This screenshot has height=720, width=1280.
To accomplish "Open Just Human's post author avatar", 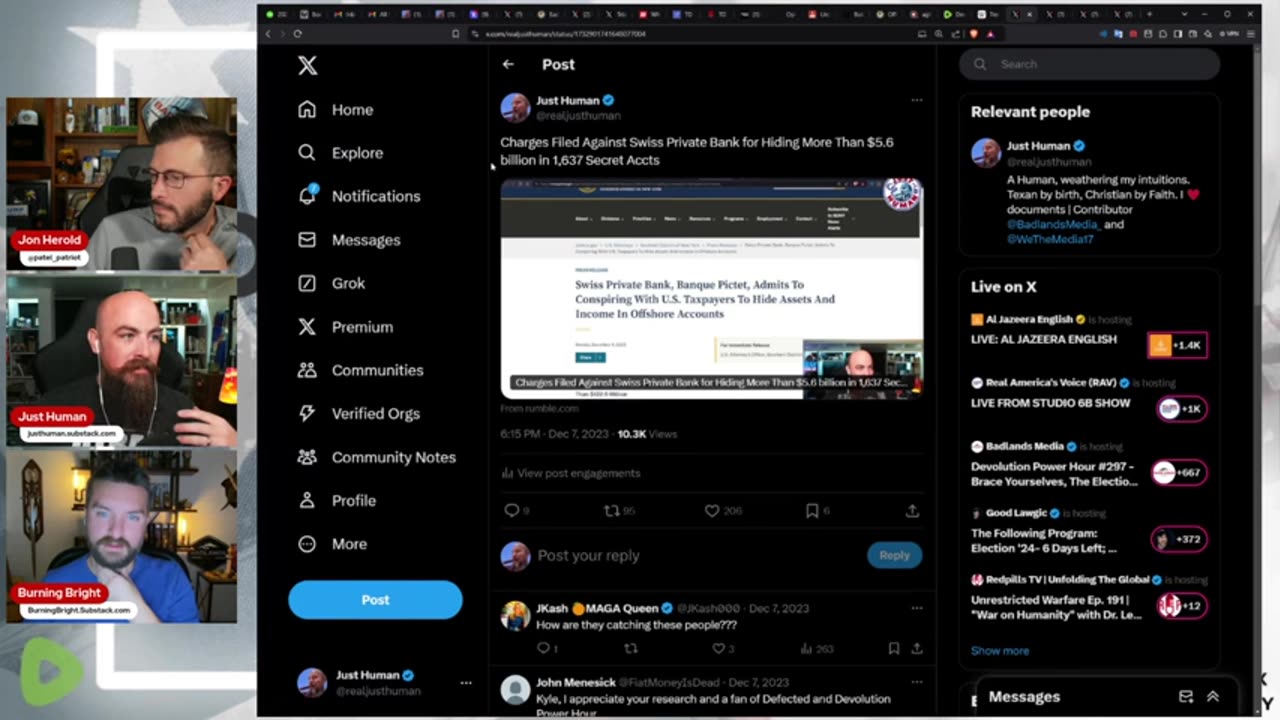I will point(515,107).
